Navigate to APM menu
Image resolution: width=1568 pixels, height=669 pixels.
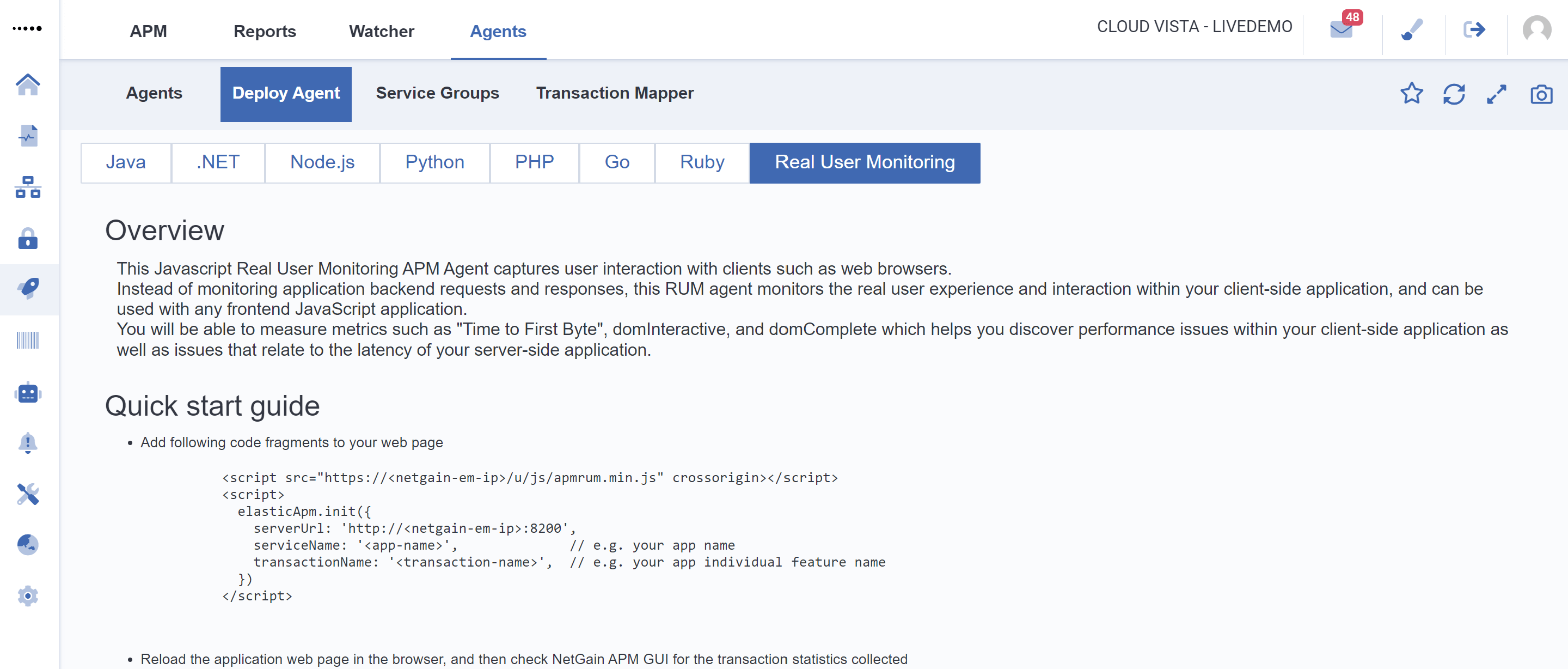coord(149,30)
